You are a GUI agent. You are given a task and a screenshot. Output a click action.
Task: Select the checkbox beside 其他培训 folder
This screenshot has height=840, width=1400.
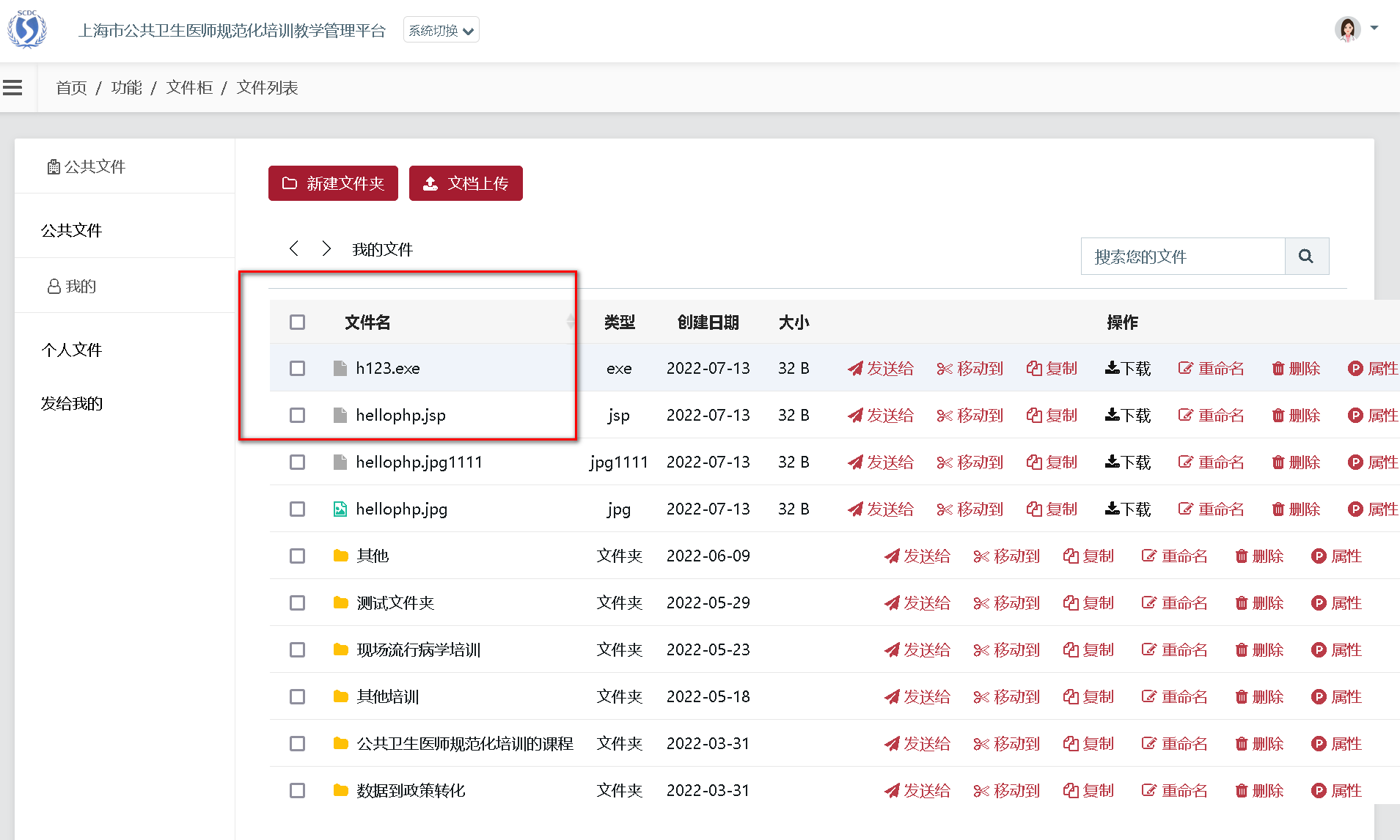pos(297,696)
